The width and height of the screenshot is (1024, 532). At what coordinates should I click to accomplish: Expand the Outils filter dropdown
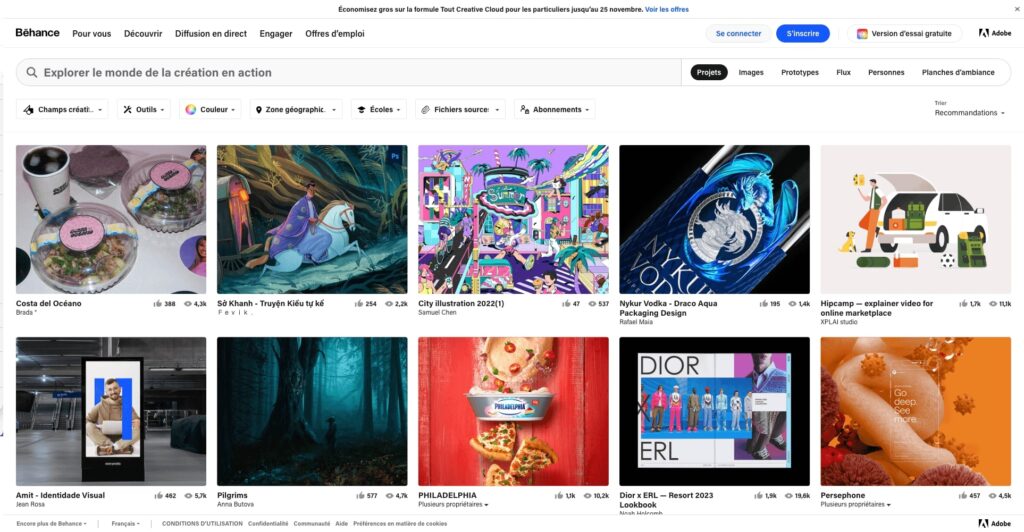(x=145, y=110)
